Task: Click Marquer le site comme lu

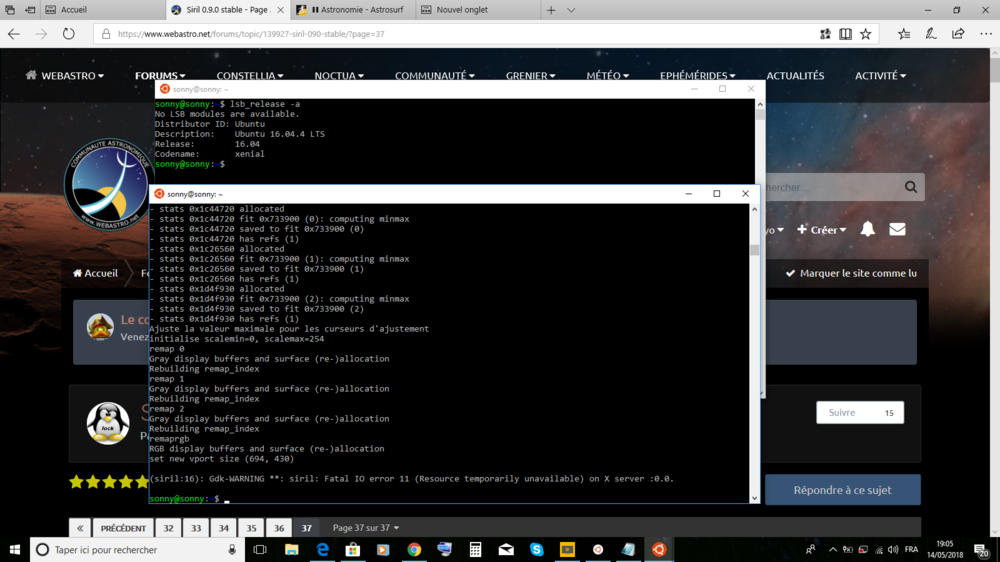Action: (x=851, y=273)
